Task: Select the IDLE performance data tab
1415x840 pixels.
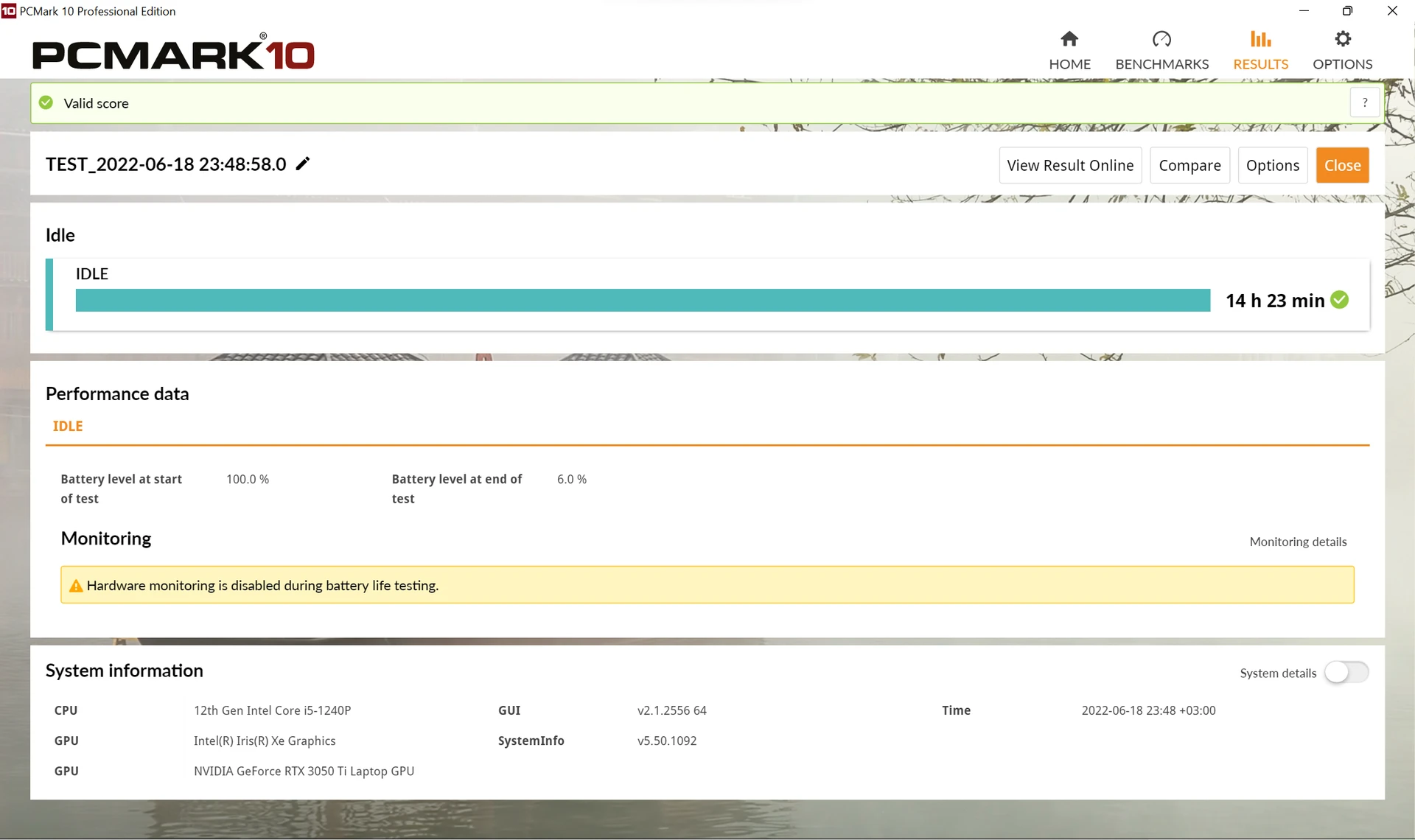Action: pos(68,426)
